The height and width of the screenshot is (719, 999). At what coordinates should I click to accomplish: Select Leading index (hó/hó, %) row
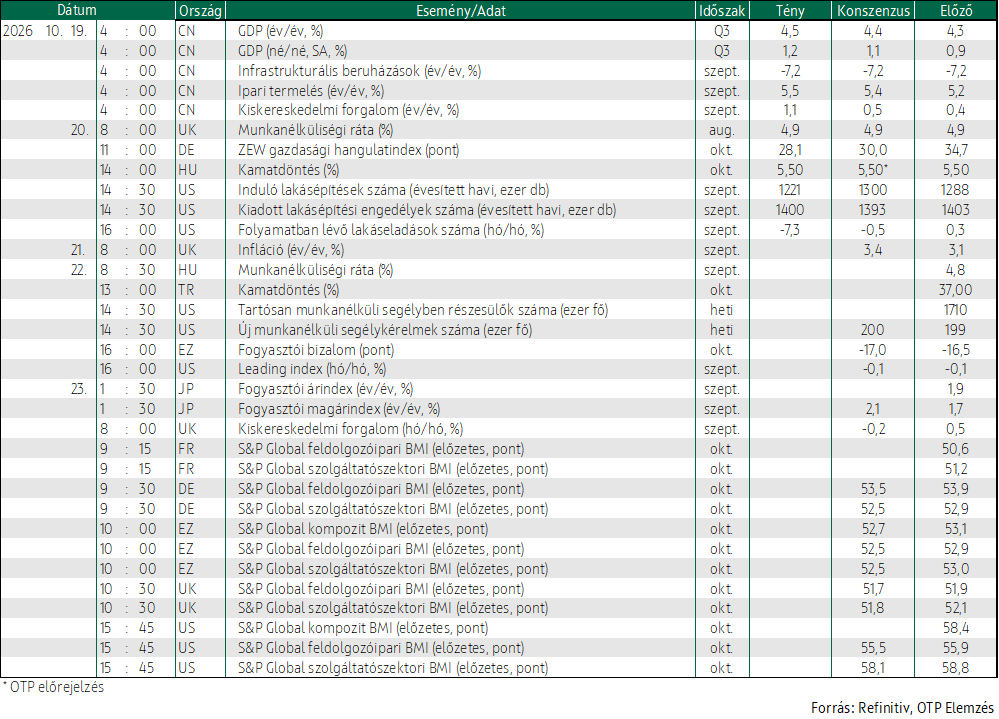pyautogui.click(x=499, y=369)
